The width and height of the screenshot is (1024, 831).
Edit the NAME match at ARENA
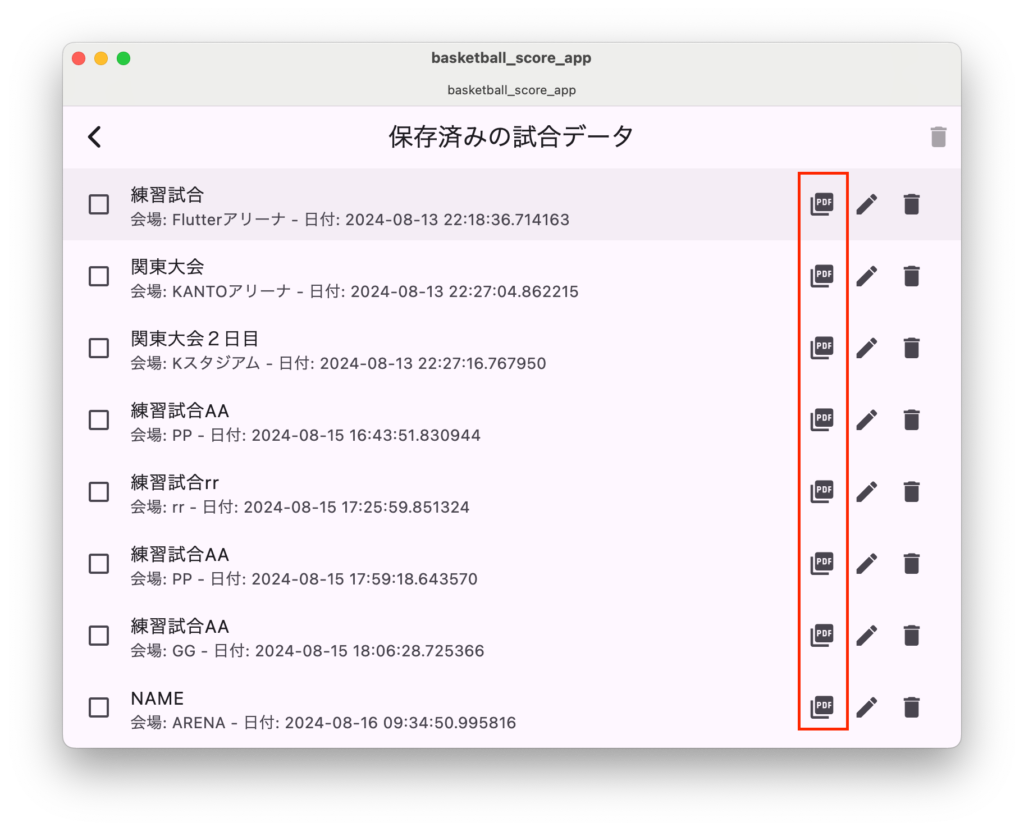click(x=867, y=708)
